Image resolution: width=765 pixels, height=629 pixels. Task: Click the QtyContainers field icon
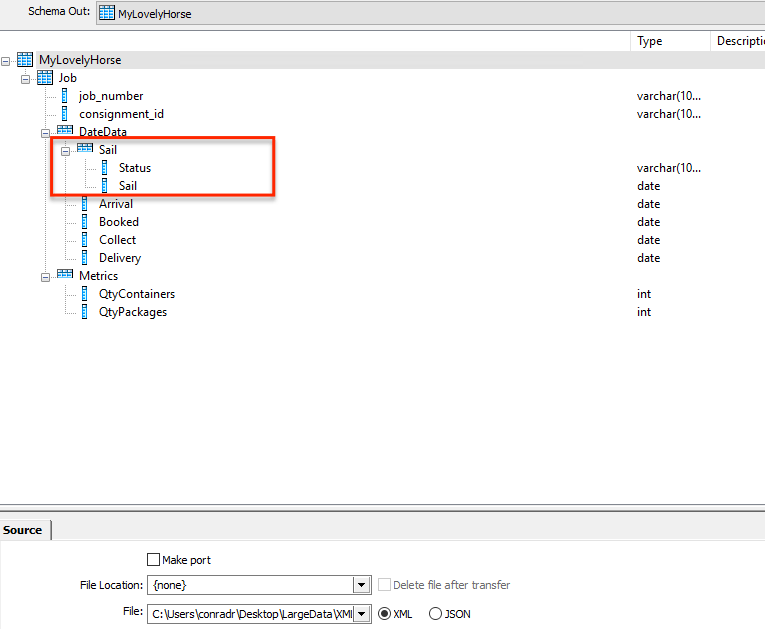coord(85,294)
